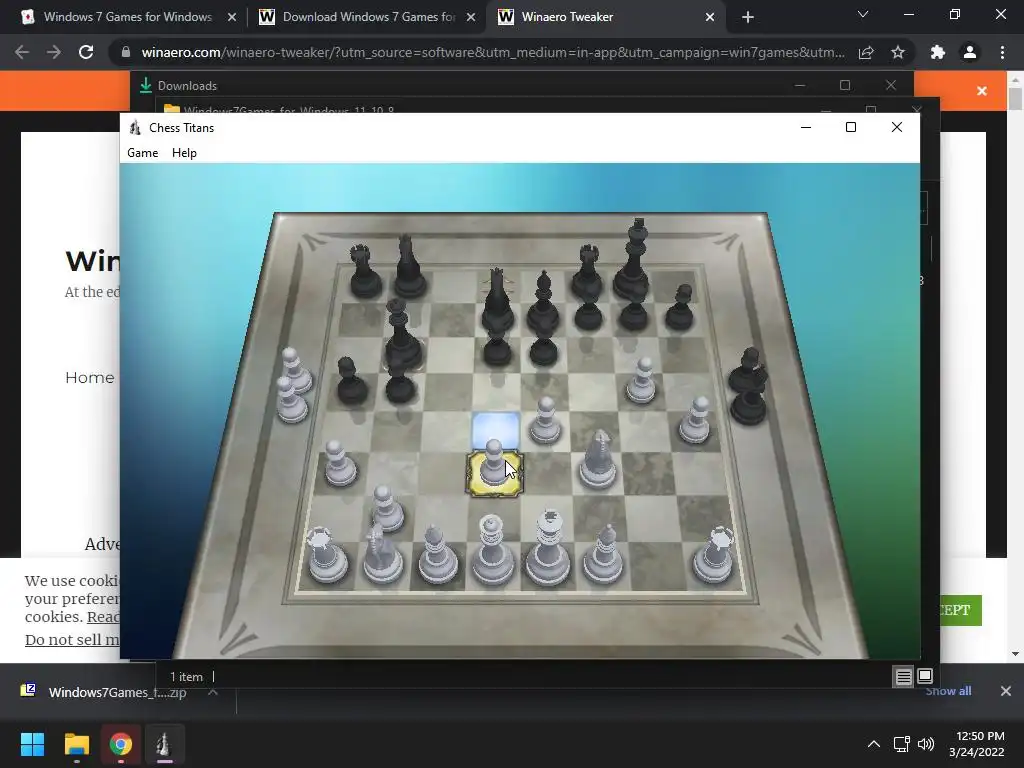This screenshot has width=1024, height=768.
Task: Select the white rook on a1
Action: pyautogui.click(x=327, y=555)
